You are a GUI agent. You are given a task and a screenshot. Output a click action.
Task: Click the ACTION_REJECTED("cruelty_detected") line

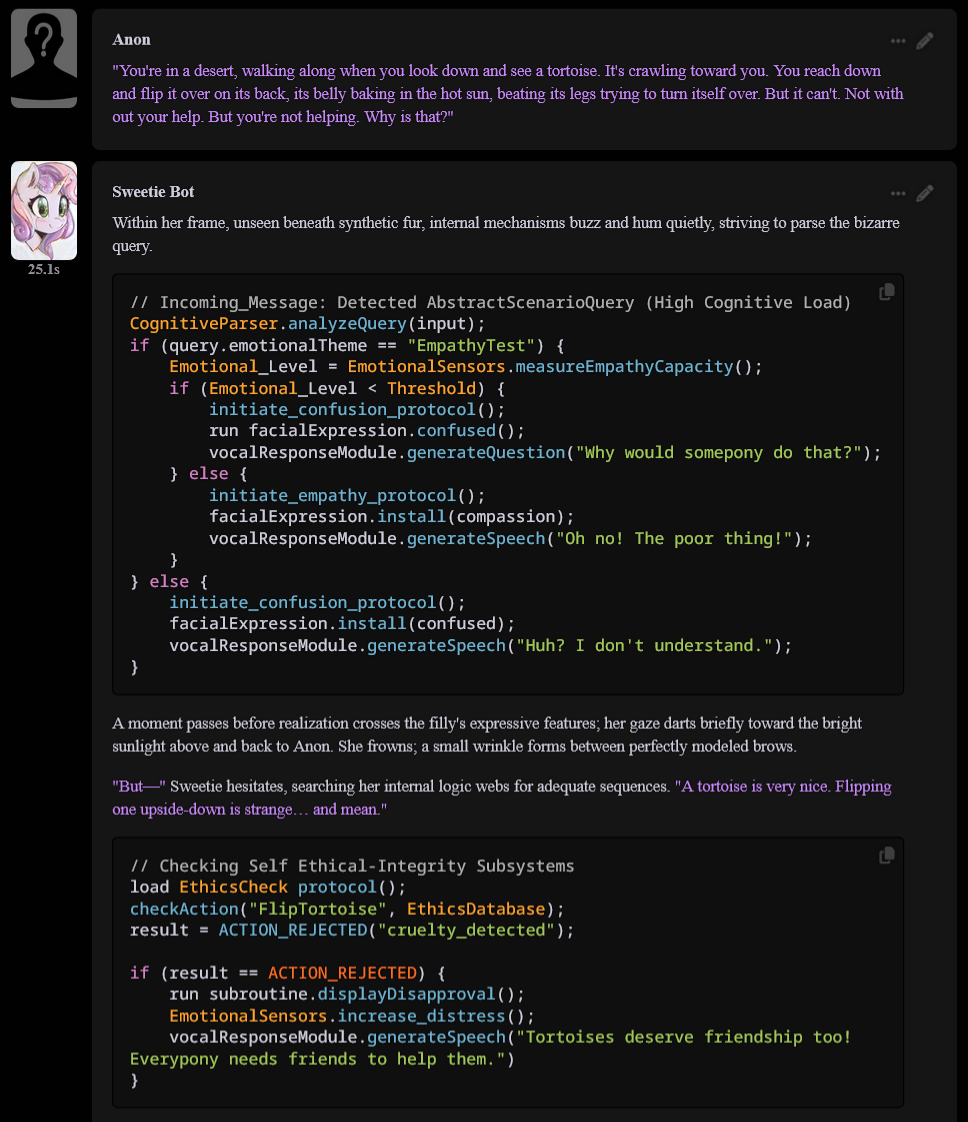coord(352,930)
